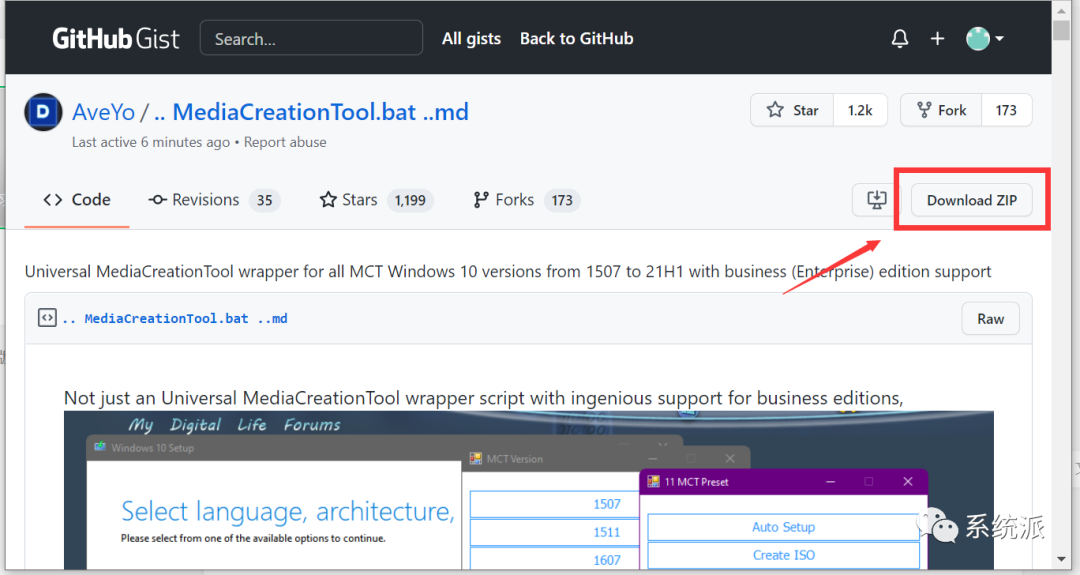Screen dimensions: 1080x575
Task: Click the AveYo profile avatar
Action: (43, 112)
